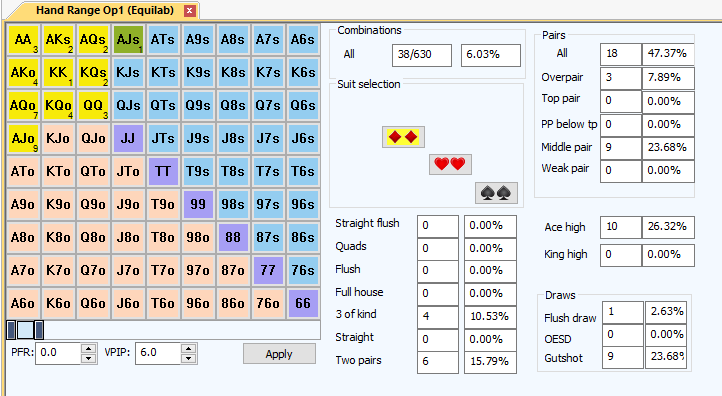Screen dimensions: 722x396
Task: Select the 99 pocket pair cell
Action: coord(198,204)
